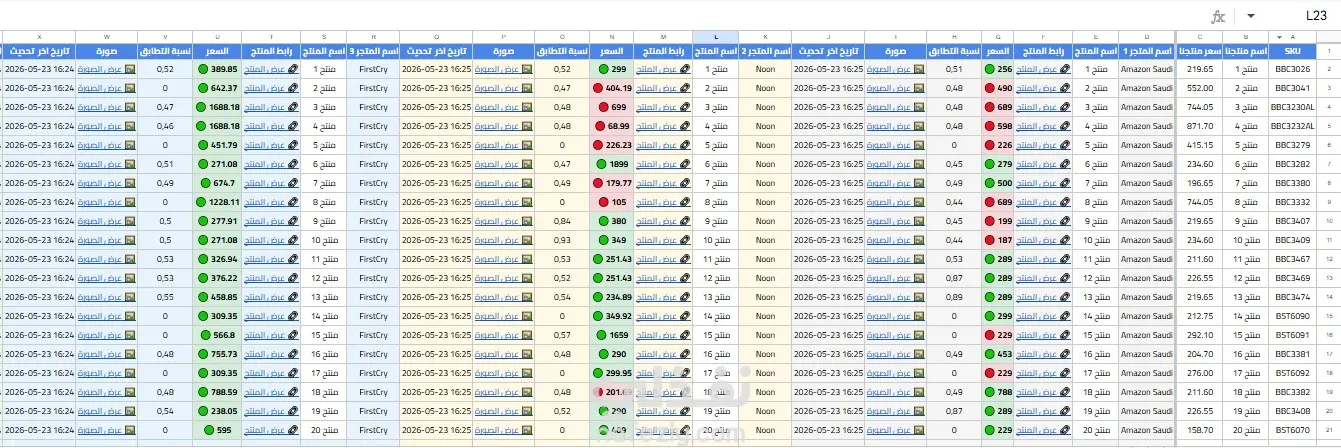Image resolution: width=1341 pixels, height=448 pixels.
Task: Select the column U header letter
Action: [x=217, y=37]
